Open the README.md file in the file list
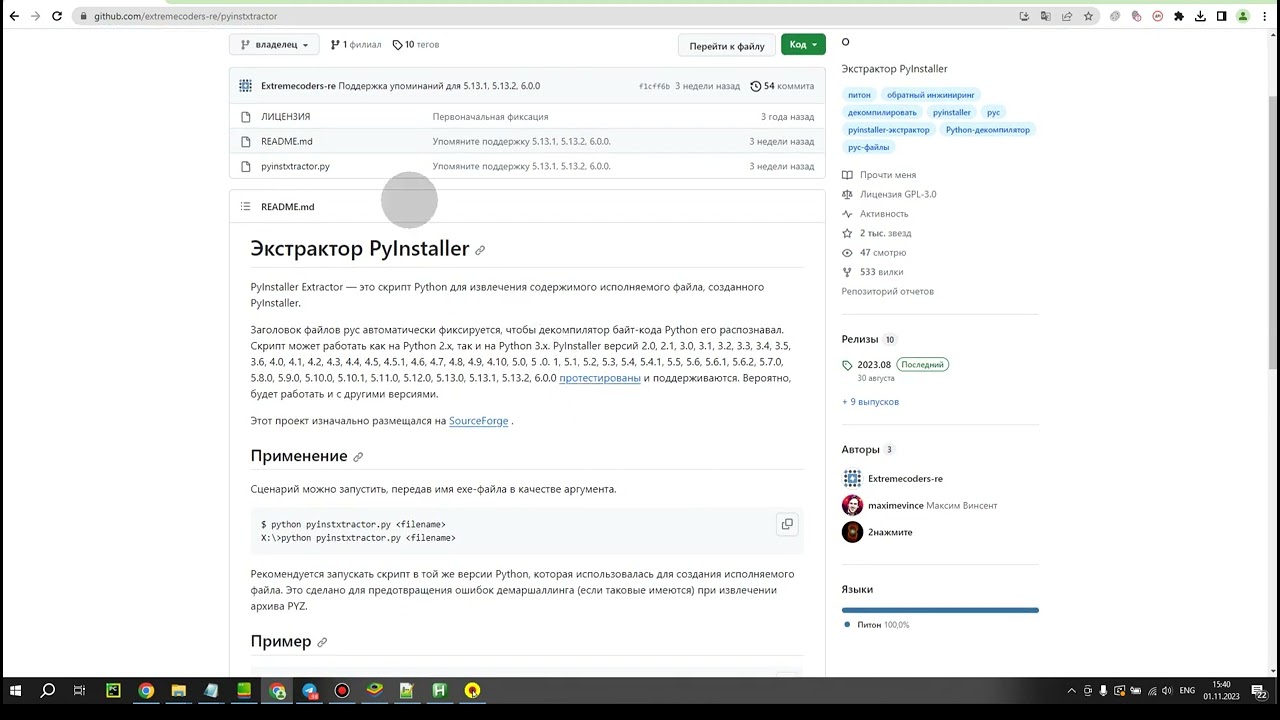1280x720 pixels. click(x=286, y=142)
